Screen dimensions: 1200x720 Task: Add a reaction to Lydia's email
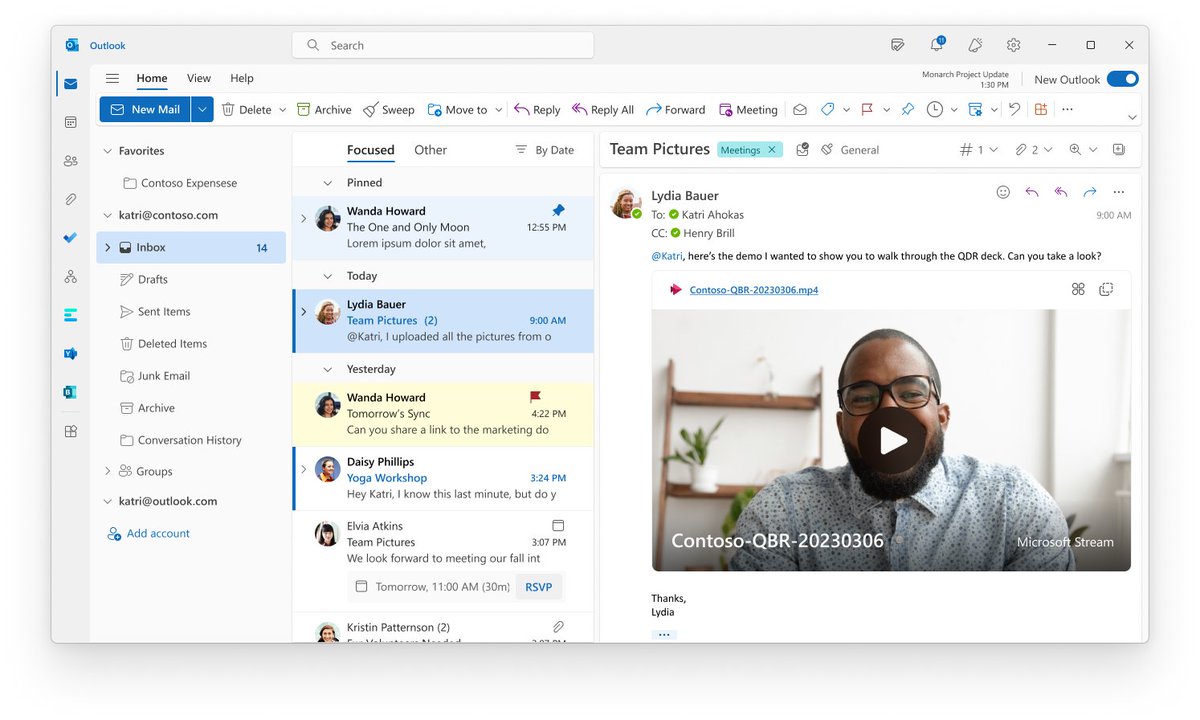pyautogui.click(x=1003, y=192)
